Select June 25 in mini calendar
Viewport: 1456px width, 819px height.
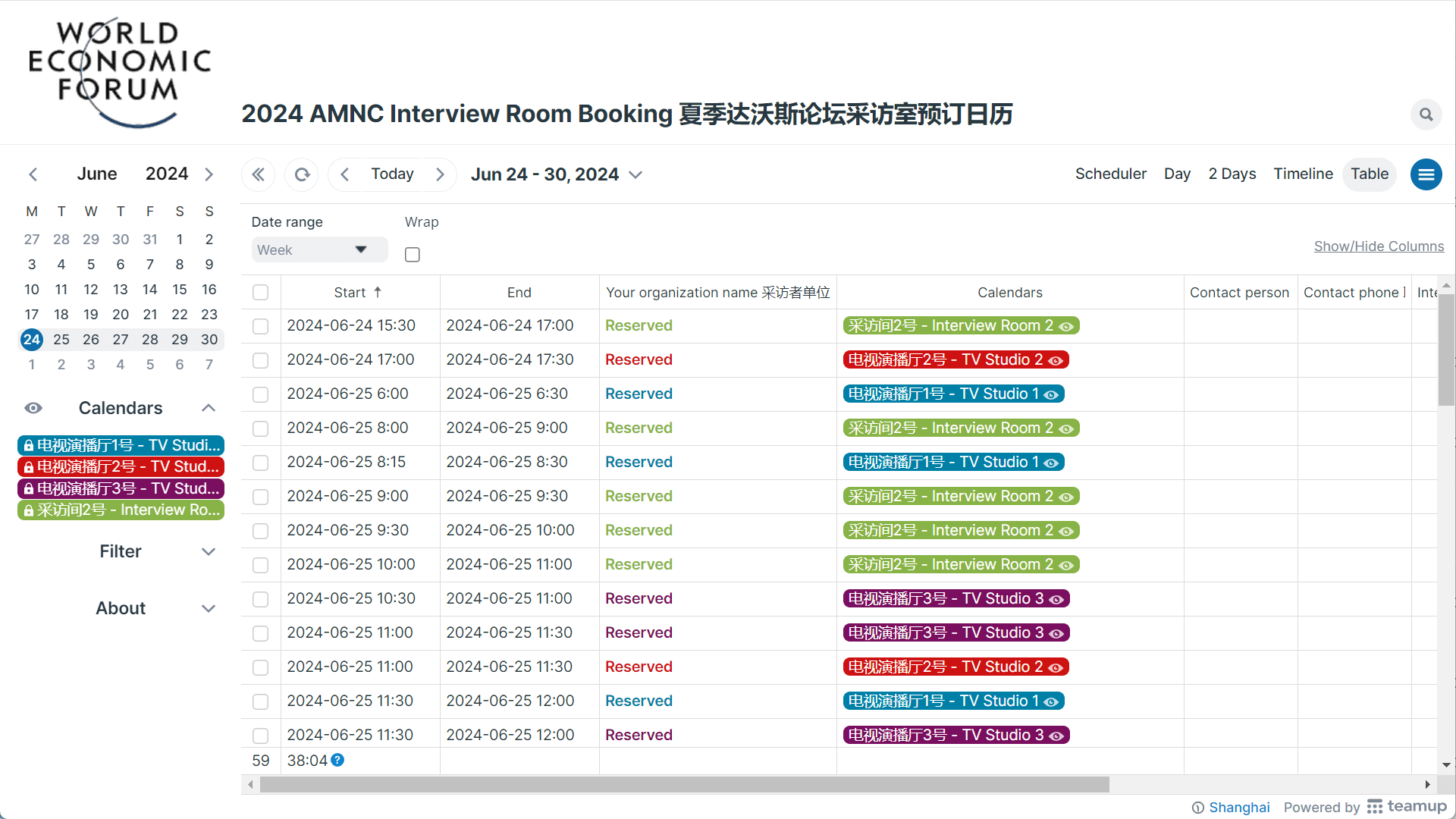(61, 340)
